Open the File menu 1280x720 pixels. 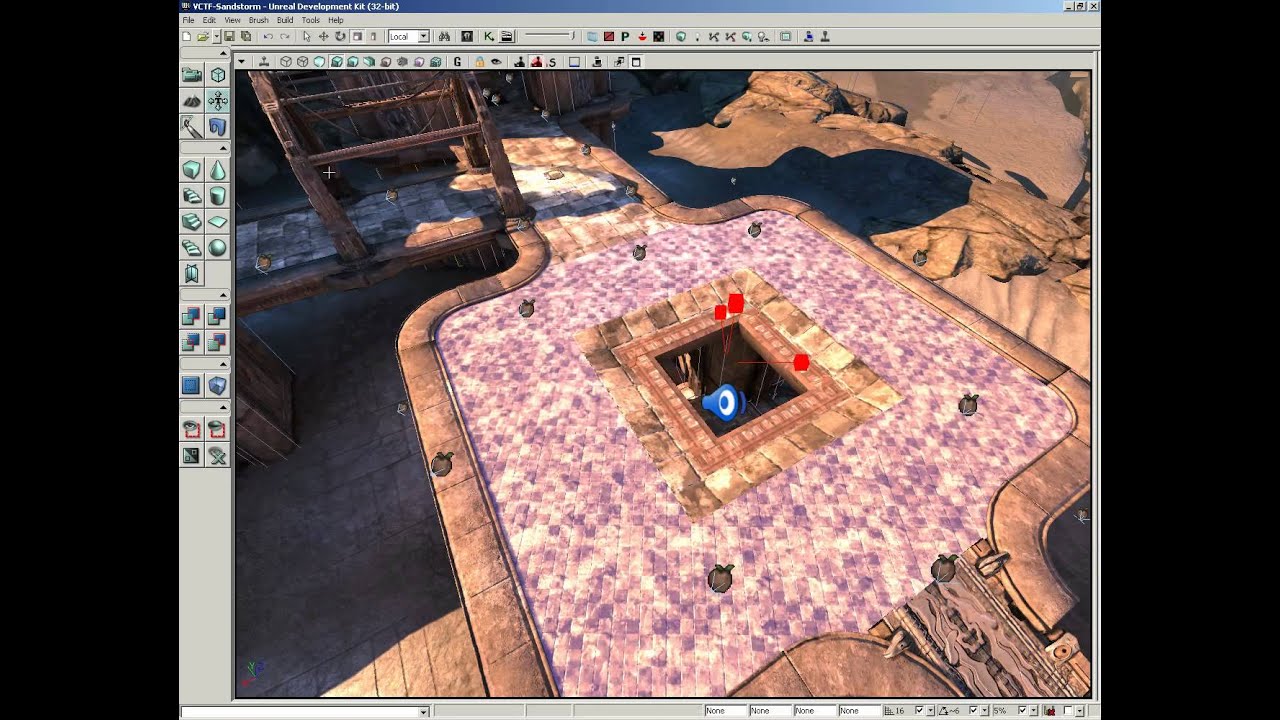(188, 20)
